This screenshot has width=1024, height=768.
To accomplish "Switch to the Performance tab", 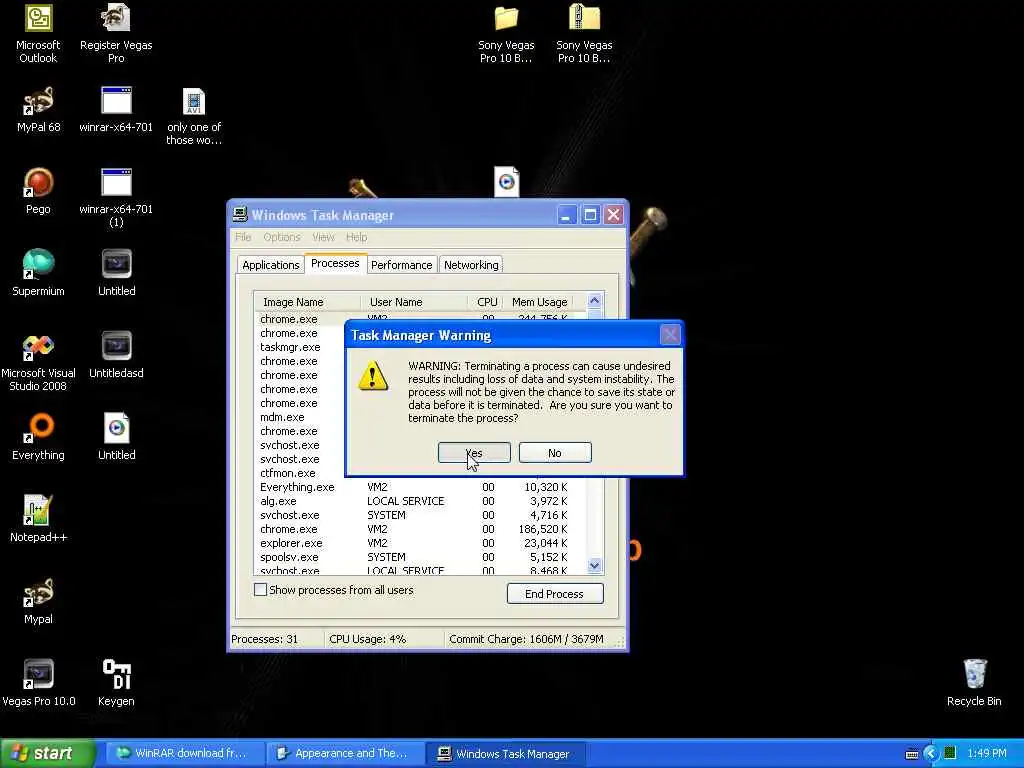I will click(x=402, y=264).
